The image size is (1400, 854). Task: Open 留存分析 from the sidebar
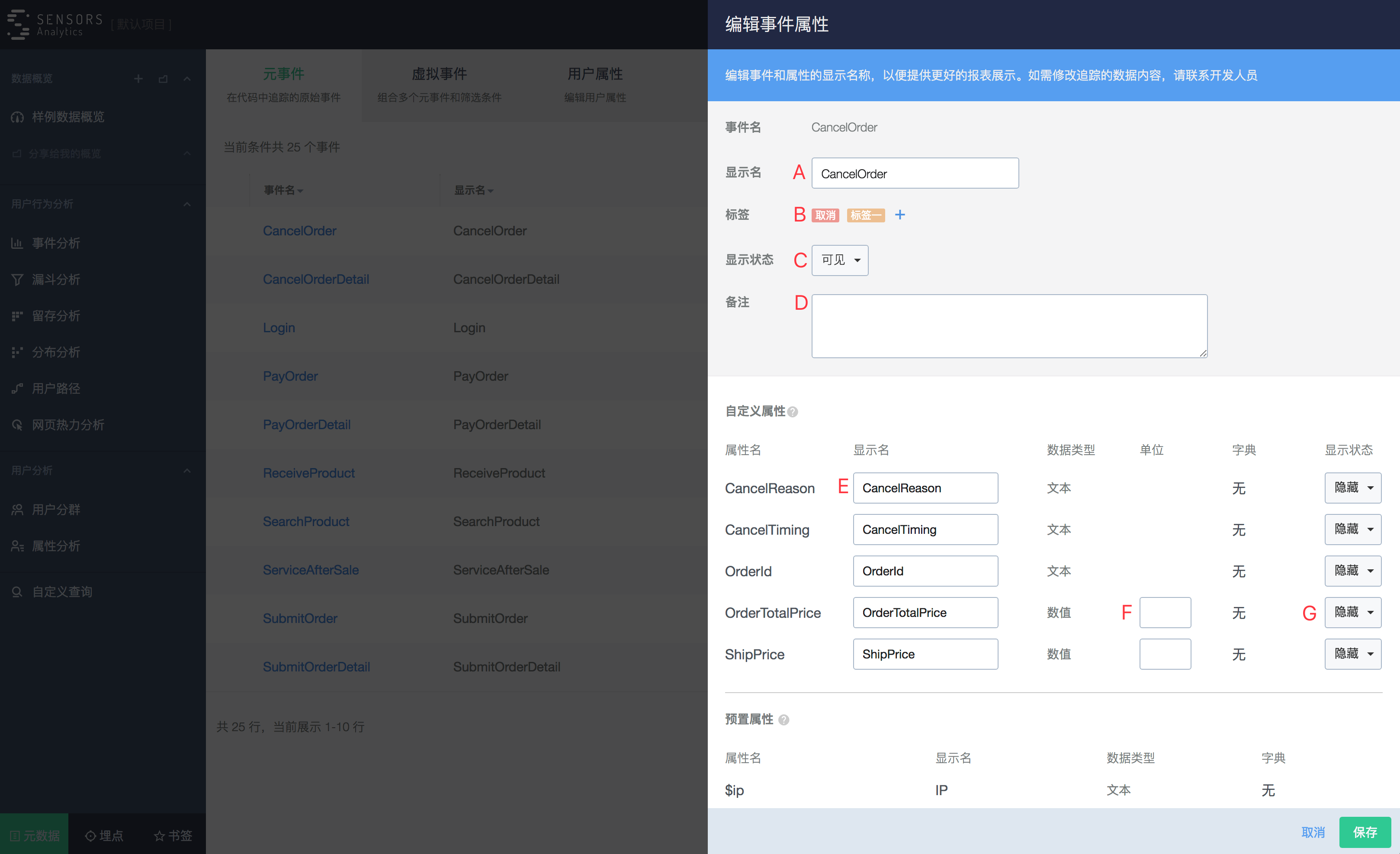tap(56, 316)
